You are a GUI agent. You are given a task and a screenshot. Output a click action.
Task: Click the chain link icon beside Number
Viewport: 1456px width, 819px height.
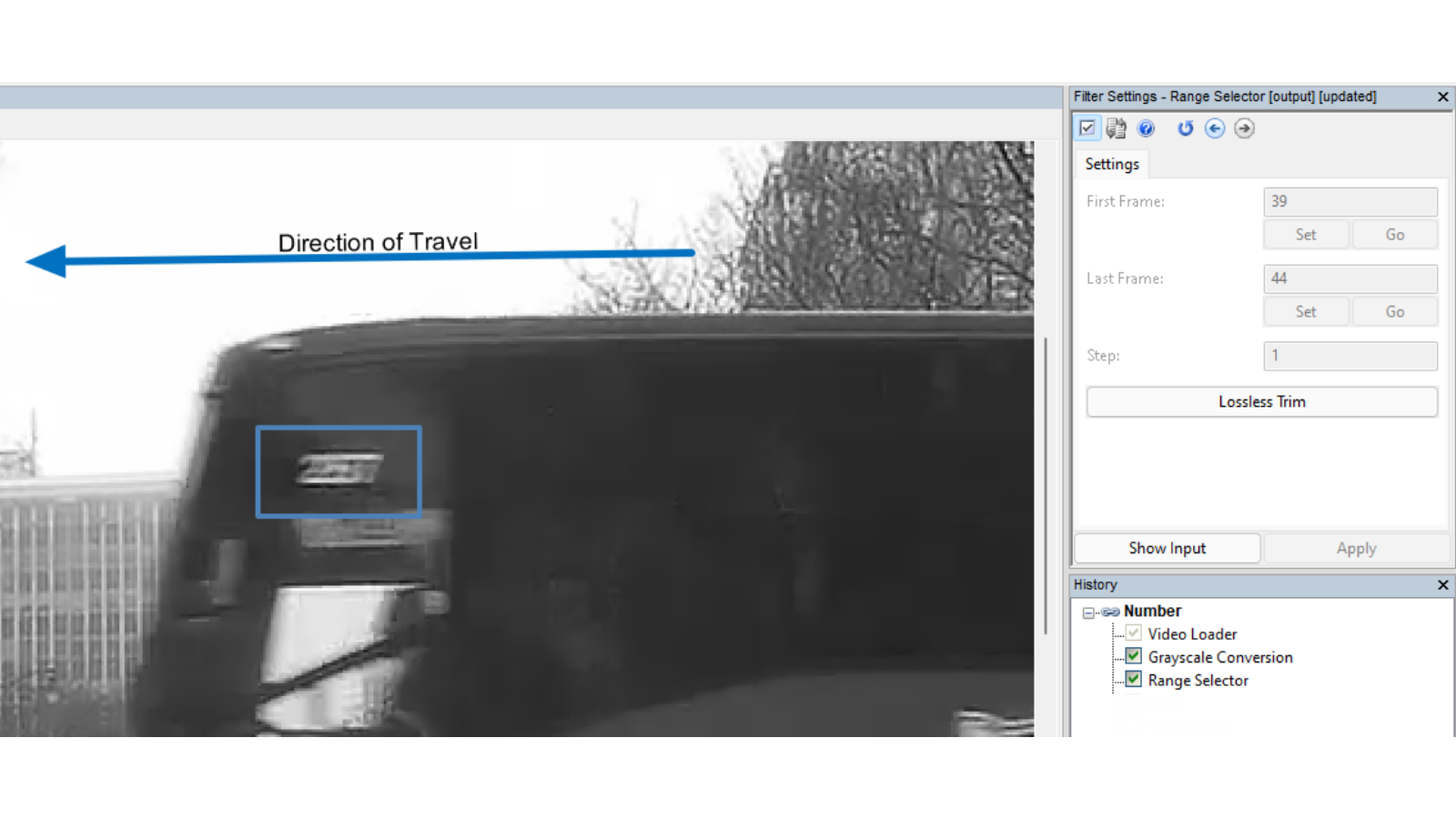1110,612
